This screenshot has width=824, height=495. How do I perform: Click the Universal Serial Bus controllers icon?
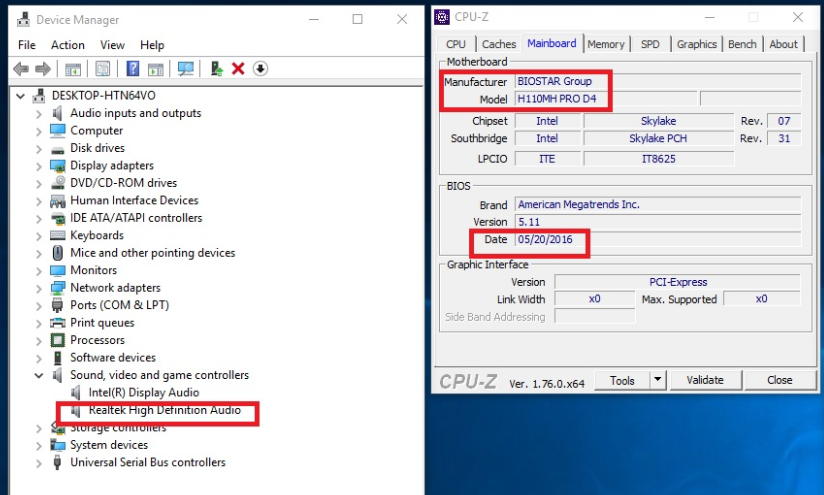pos(57,462)
